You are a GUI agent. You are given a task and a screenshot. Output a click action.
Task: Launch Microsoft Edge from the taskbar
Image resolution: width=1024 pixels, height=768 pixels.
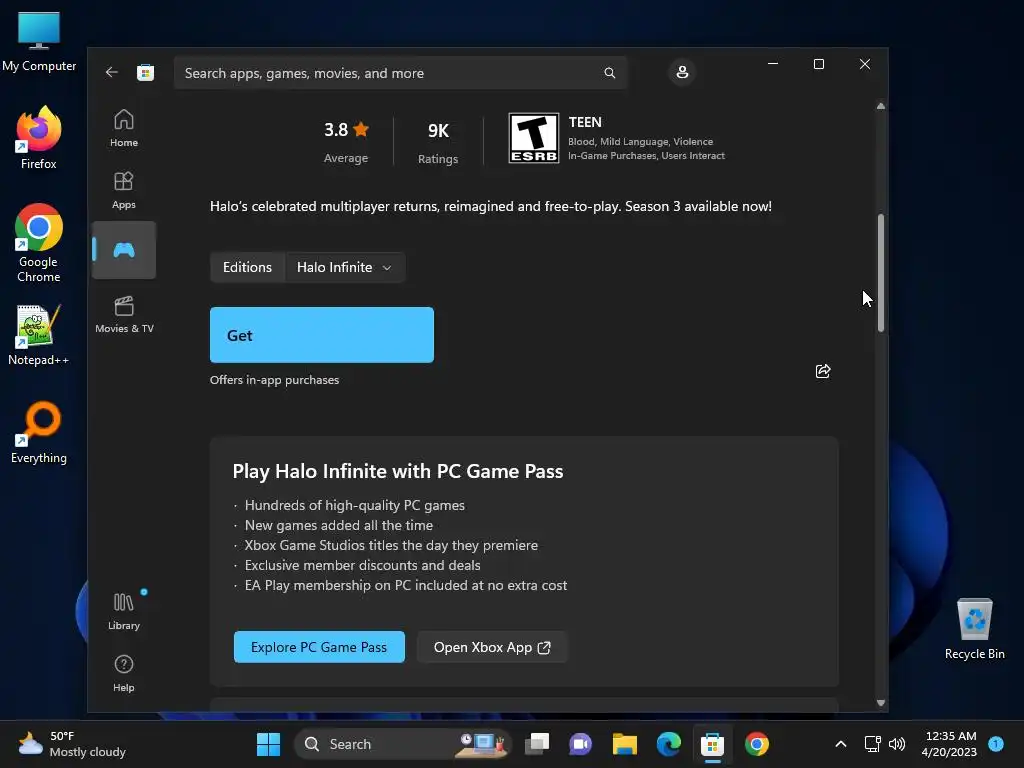(x=668, y=744)
